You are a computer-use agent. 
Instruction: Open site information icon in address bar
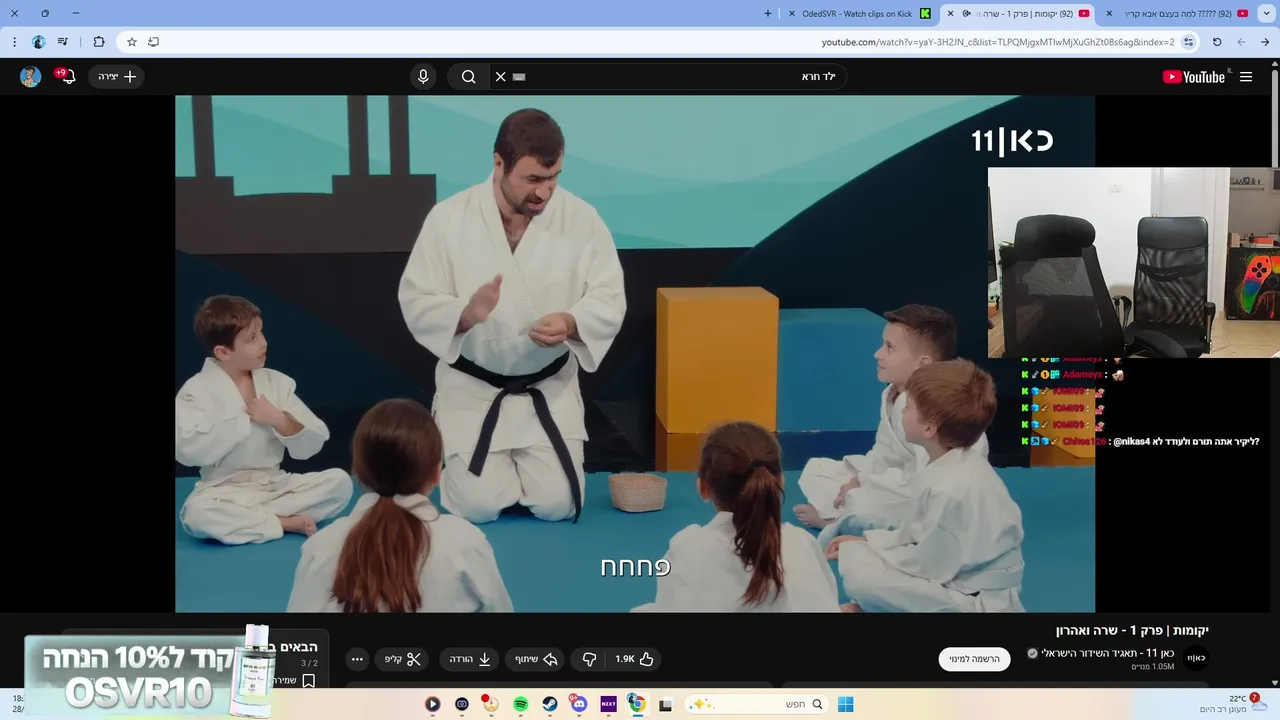[x=1188, y=42]
